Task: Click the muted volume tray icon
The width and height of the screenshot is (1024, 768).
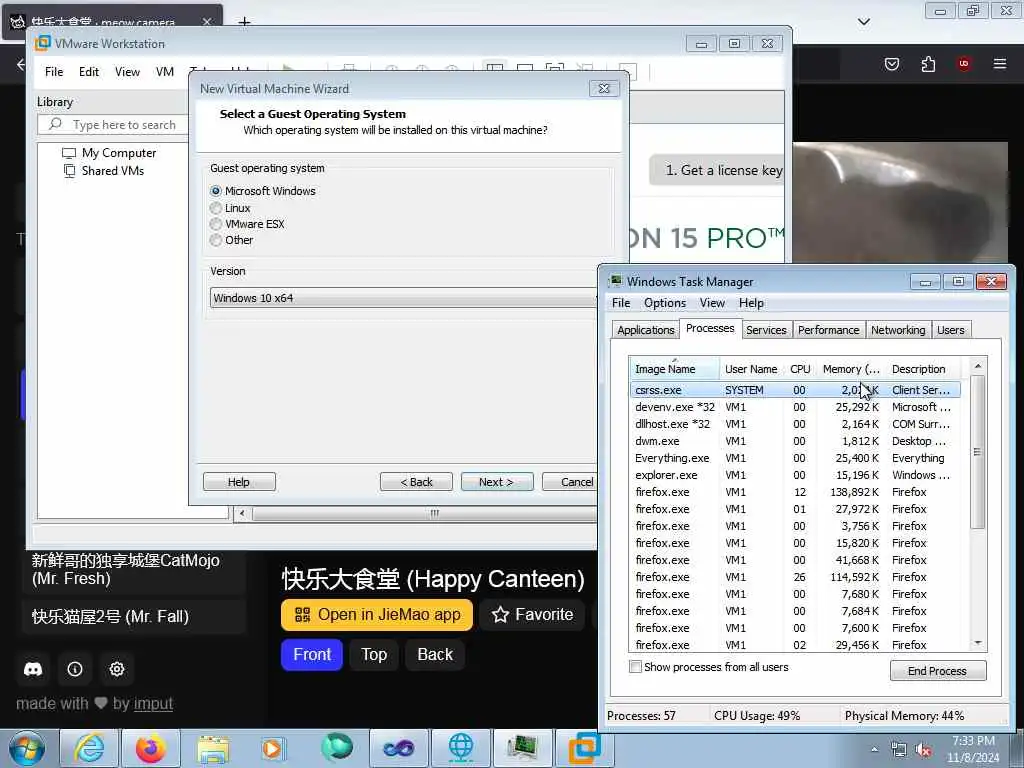Action: pos(924,750)
